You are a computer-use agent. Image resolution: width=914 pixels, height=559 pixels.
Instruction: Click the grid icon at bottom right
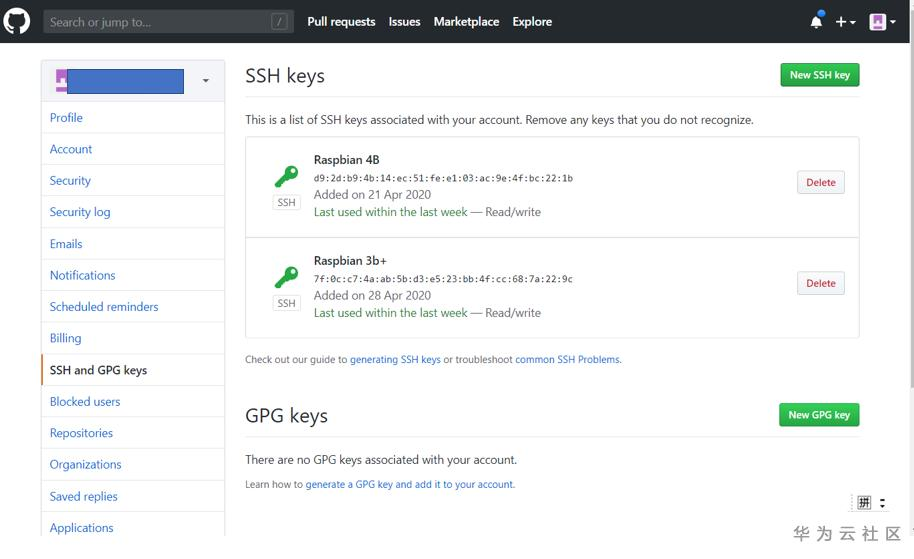(864, 502)
